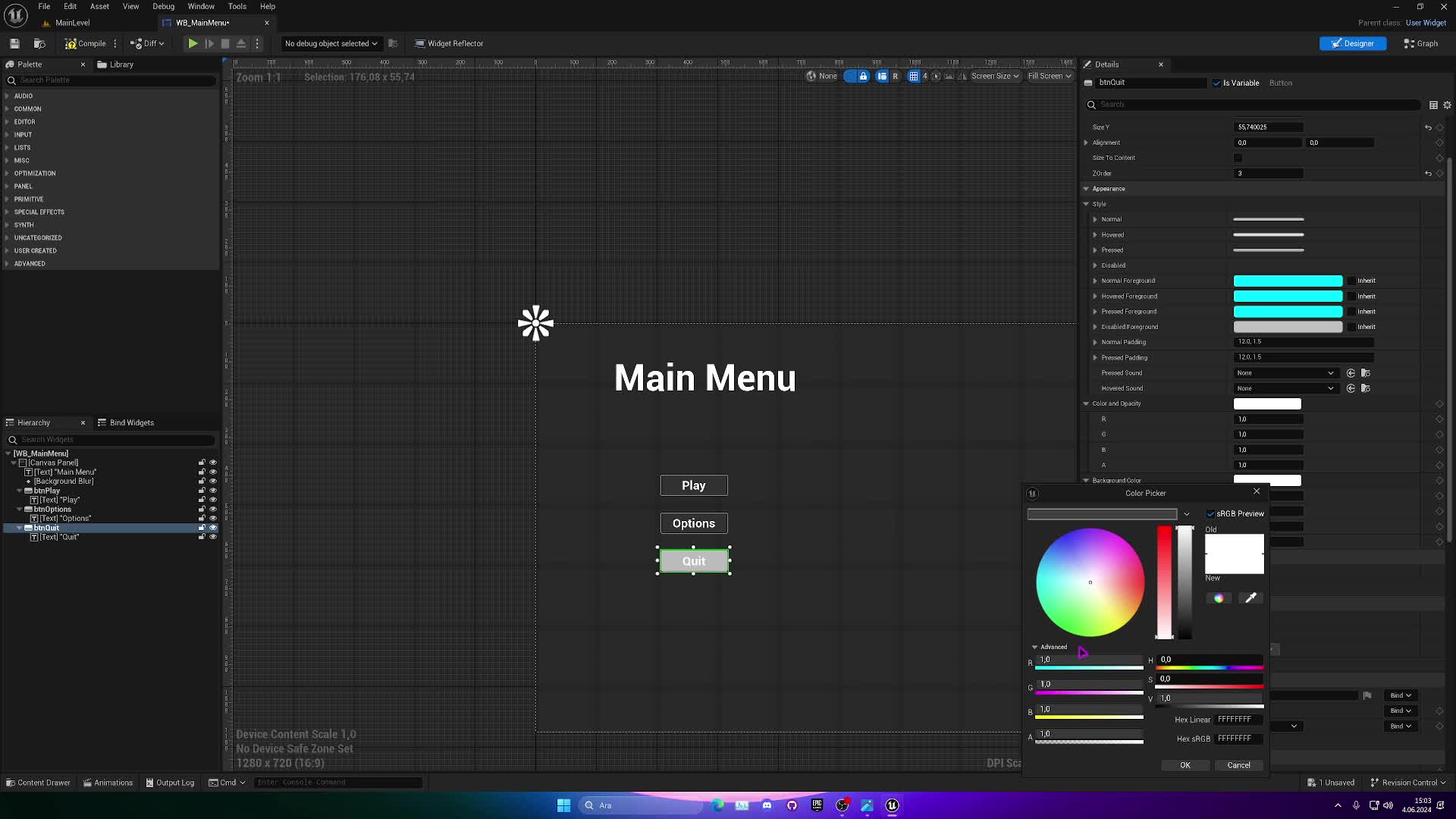Open details panel settings gear
1456x819 pixels.
tap(1447, 105)
